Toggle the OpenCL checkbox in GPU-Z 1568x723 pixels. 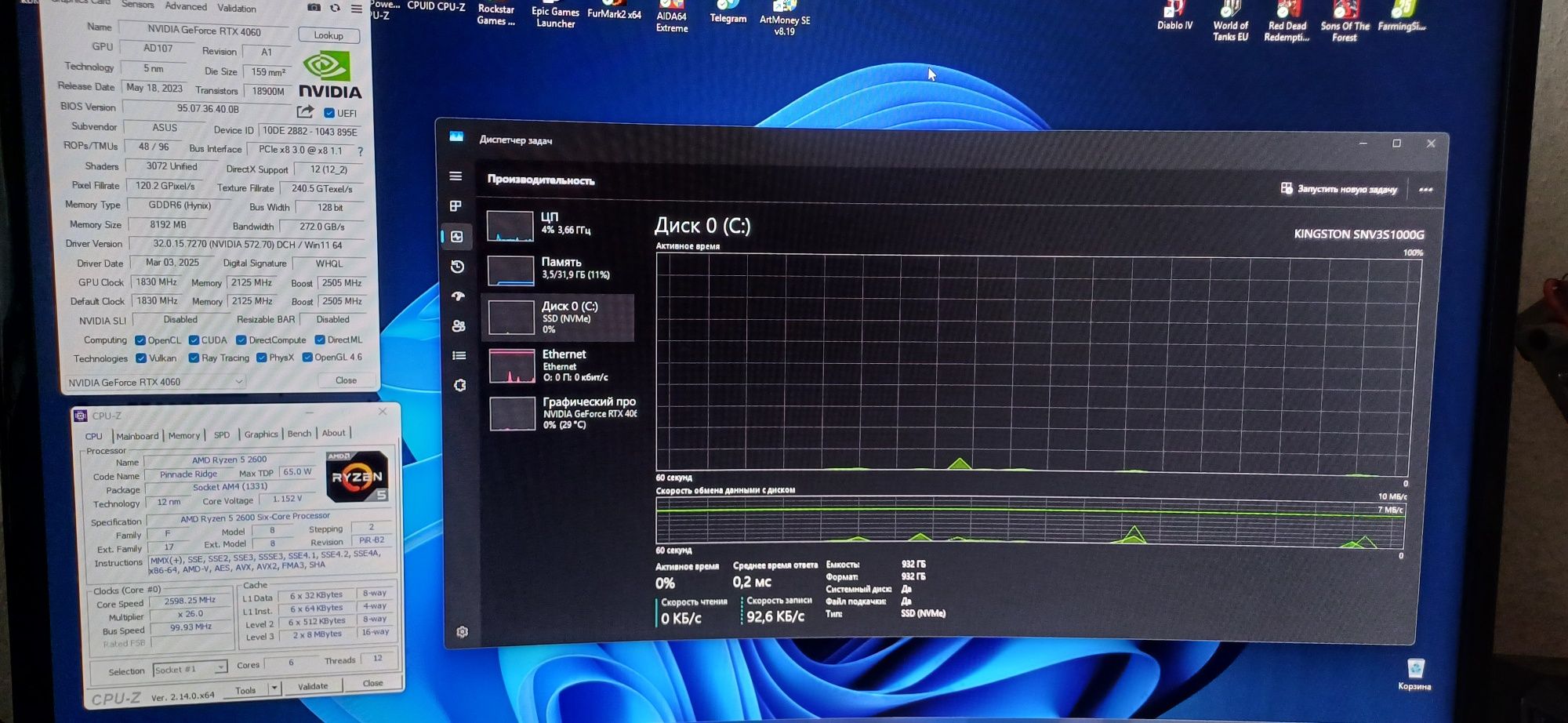[x=140, y=340]
